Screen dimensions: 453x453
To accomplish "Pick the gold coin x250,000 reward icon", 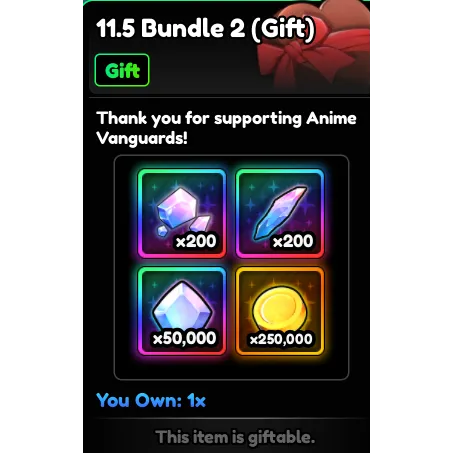I will point(280,311).
